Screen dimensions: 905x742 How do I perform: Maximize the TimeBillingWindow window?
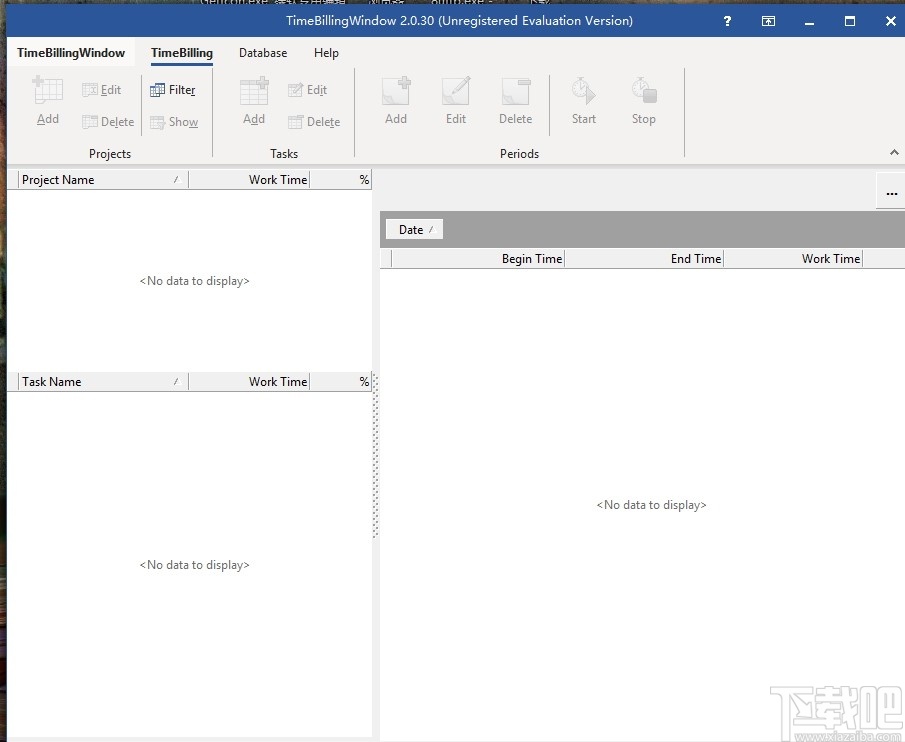(850, 21)
